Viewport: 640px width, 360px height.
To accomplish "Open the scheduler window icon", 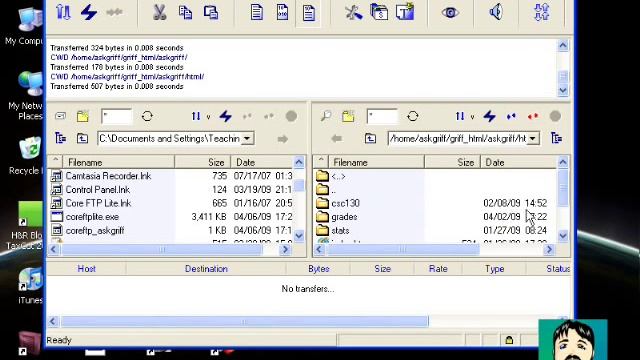I will [379, 12].
